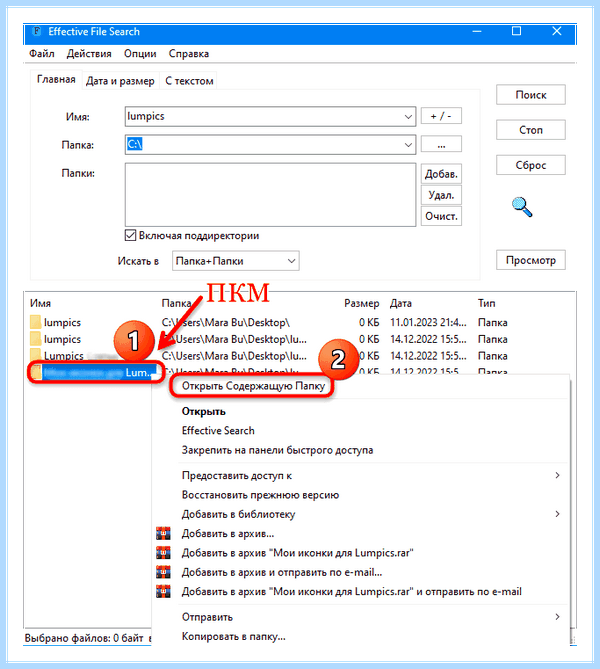Sort results by the Дата column header
This screenshot has height=669, width=600.
coord(401,303)
